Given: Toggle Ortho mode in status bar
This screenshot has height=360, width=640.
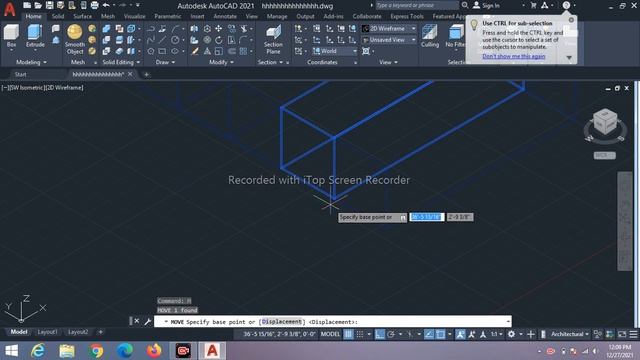Looking at the screenshot, I should [x=380, y=334].
